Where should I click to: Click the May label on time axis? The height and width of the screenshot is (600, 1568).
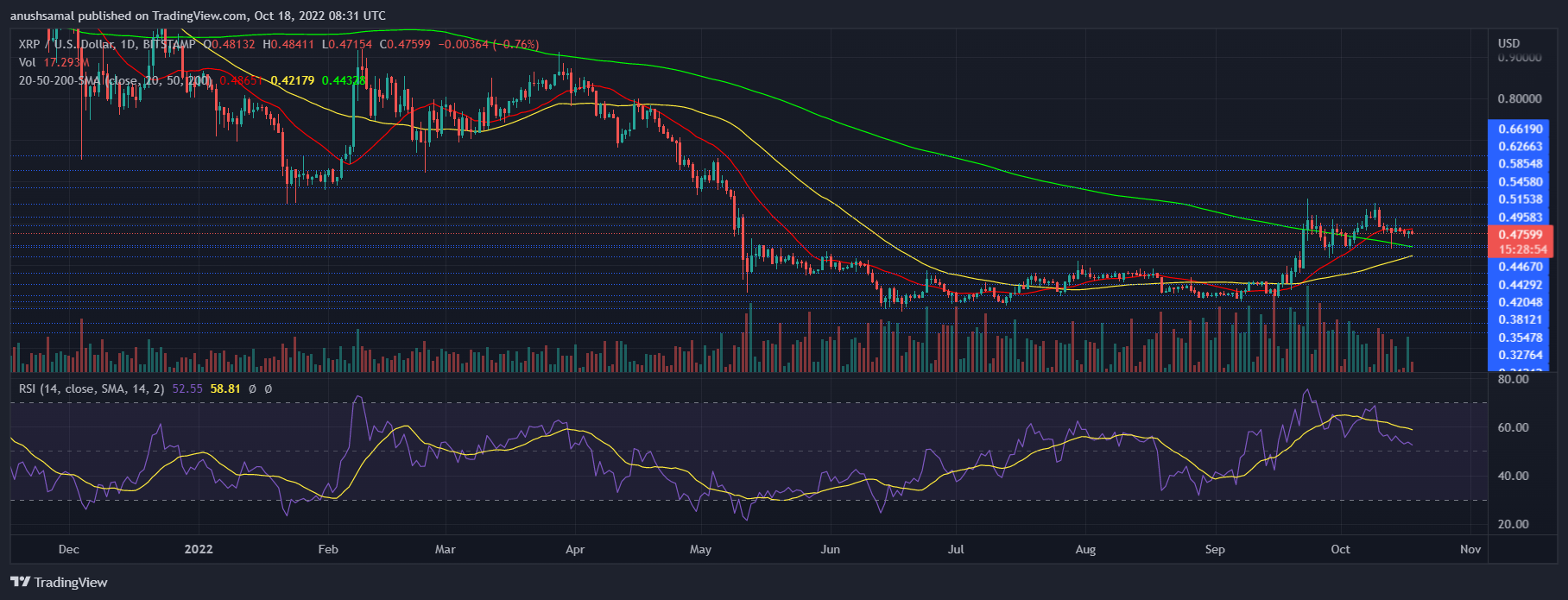(701, 549)
